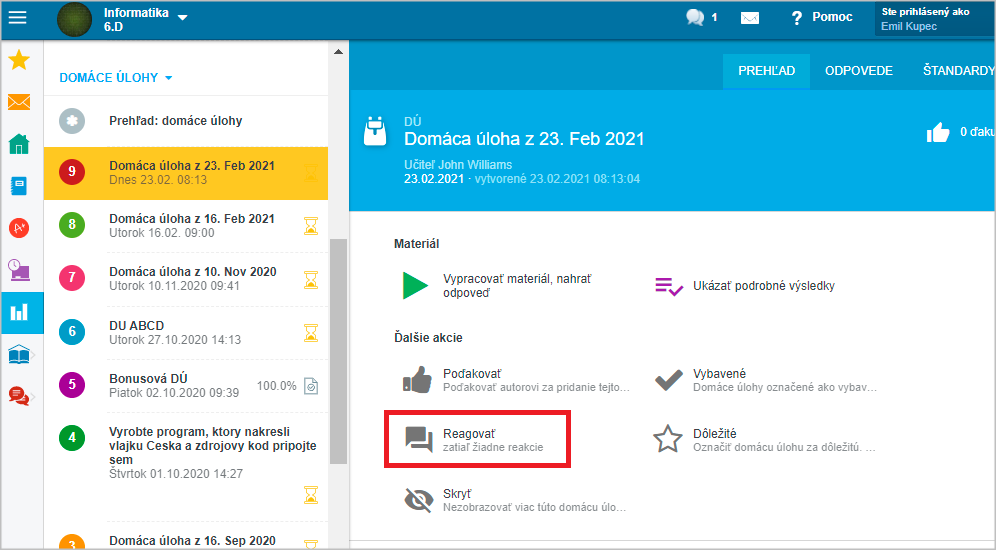The height and width of the screenshot is (550, 996).
Task: Switch to the ODPOVEDE tab
Action: (x=859, y=71)
